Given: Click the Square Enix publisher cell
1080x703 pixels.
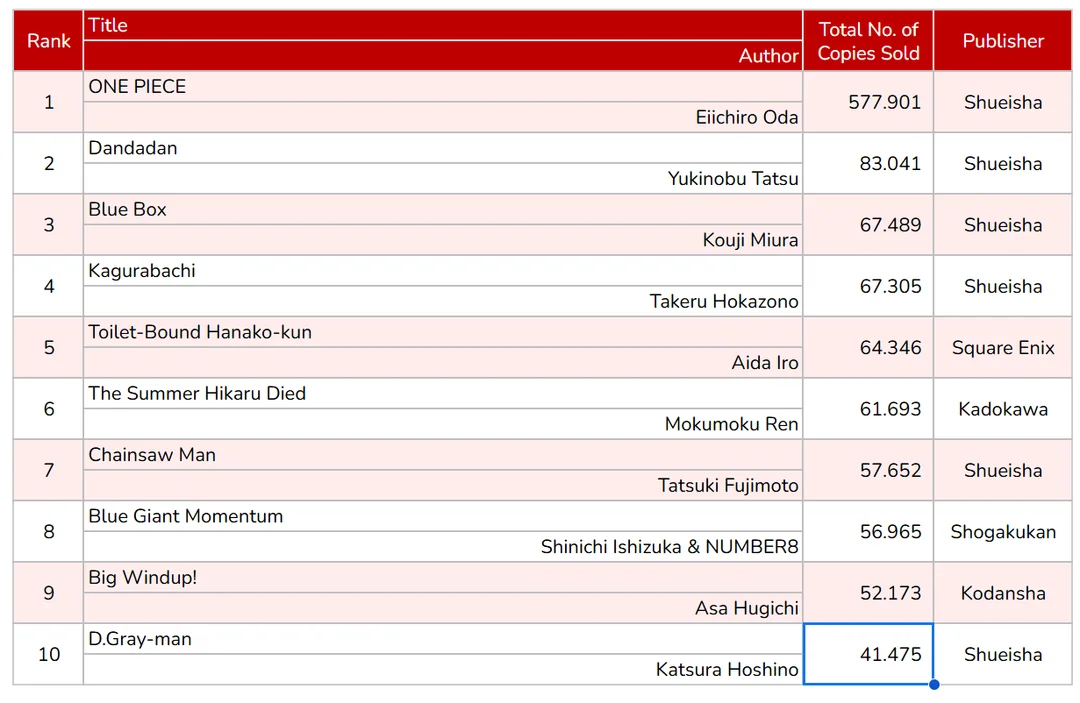Looking at the screenshot, I should click(1003, 347).
